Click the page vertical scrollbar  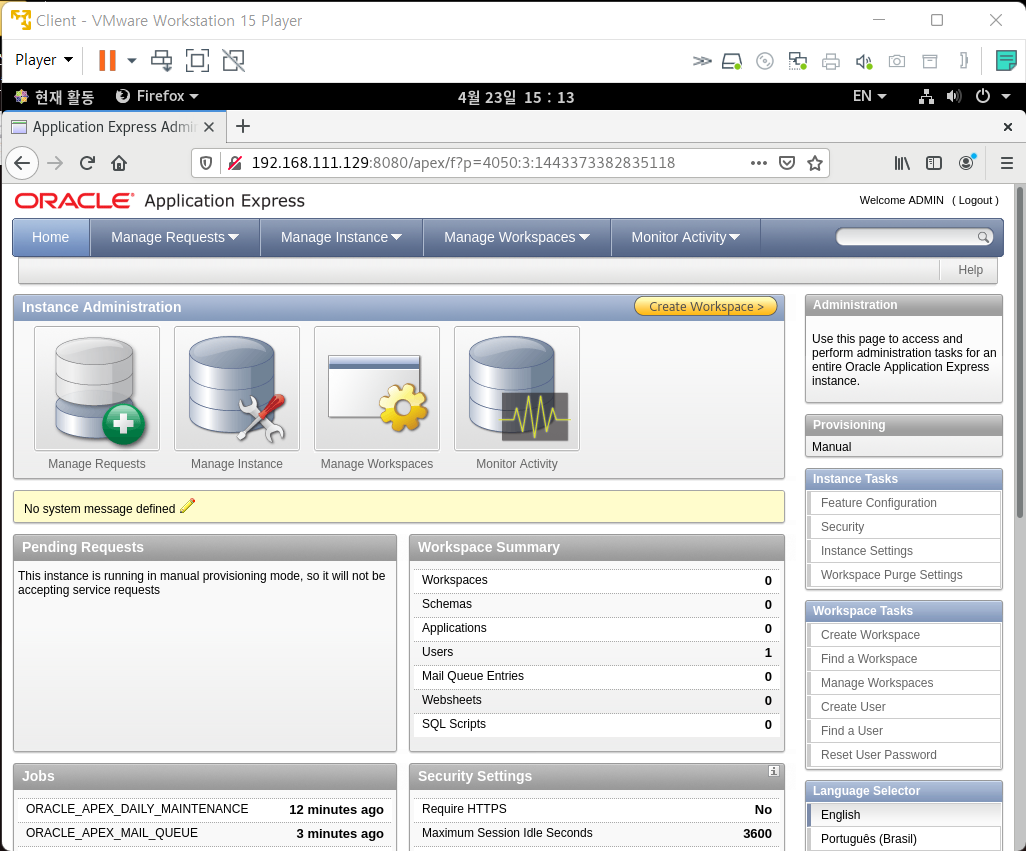pos(1019,352)
